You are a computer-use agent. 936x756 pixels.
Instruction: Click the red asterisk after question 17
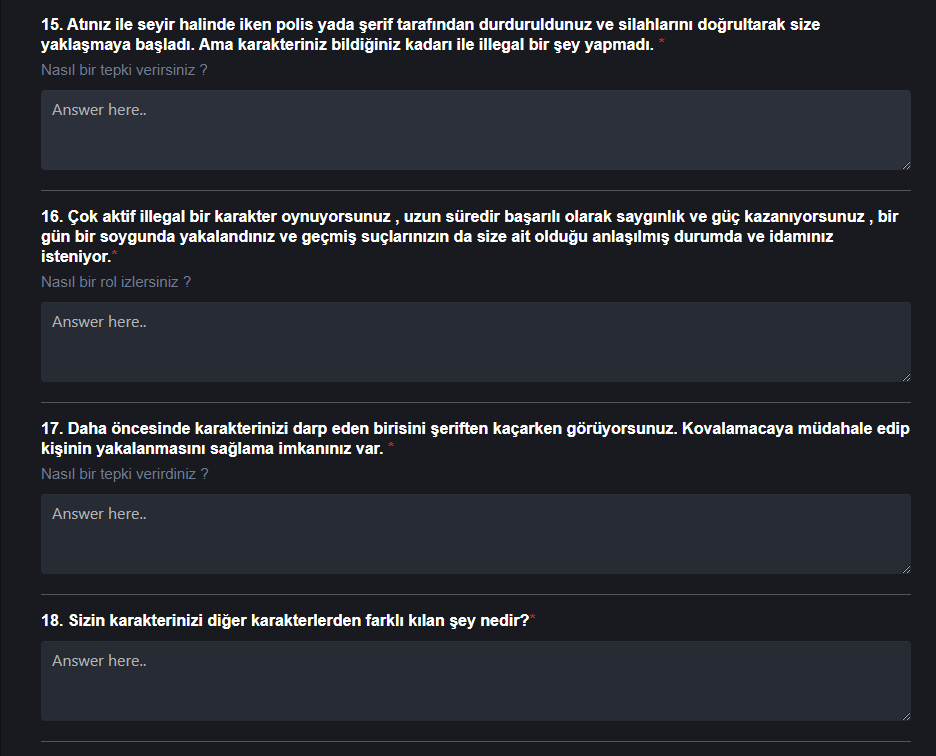click(391, 445)
